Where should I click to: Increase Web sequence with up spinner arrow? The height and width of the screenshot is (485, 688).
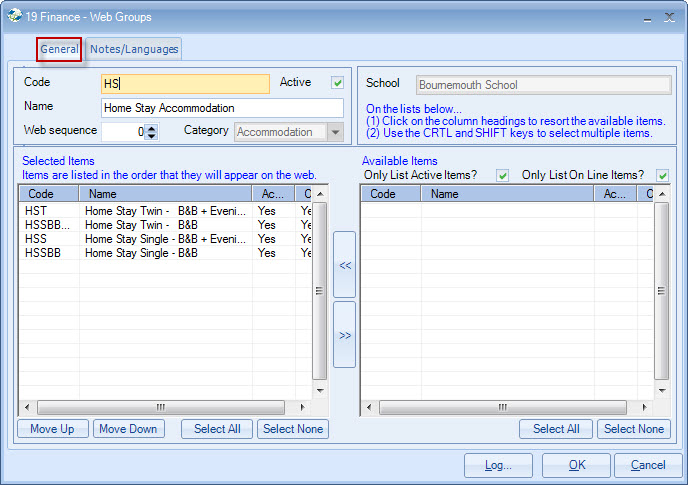(x=151, y=127)
